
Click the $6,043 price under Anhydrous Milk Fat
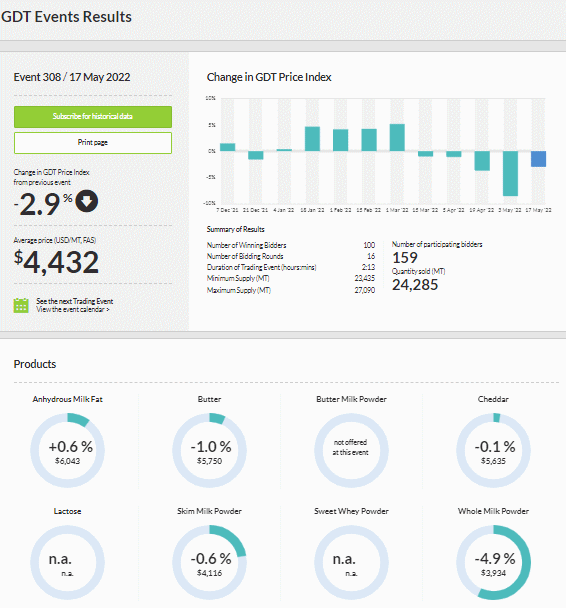(67, 461)
